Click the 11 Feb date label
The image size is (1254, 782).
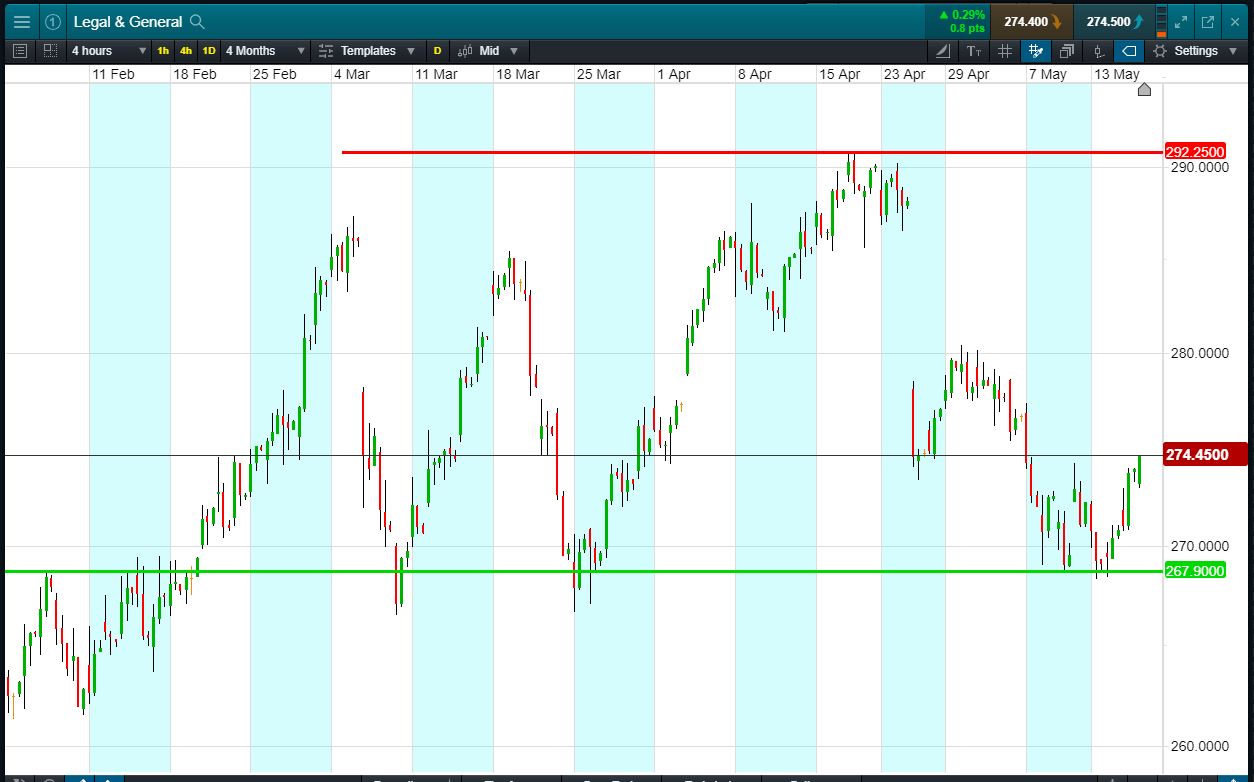coord(113,74)
